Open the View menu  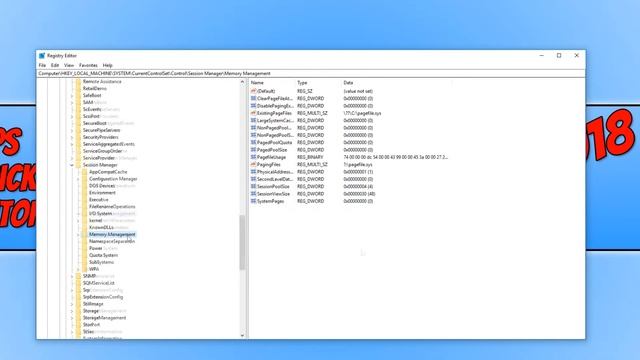point(69,65)
